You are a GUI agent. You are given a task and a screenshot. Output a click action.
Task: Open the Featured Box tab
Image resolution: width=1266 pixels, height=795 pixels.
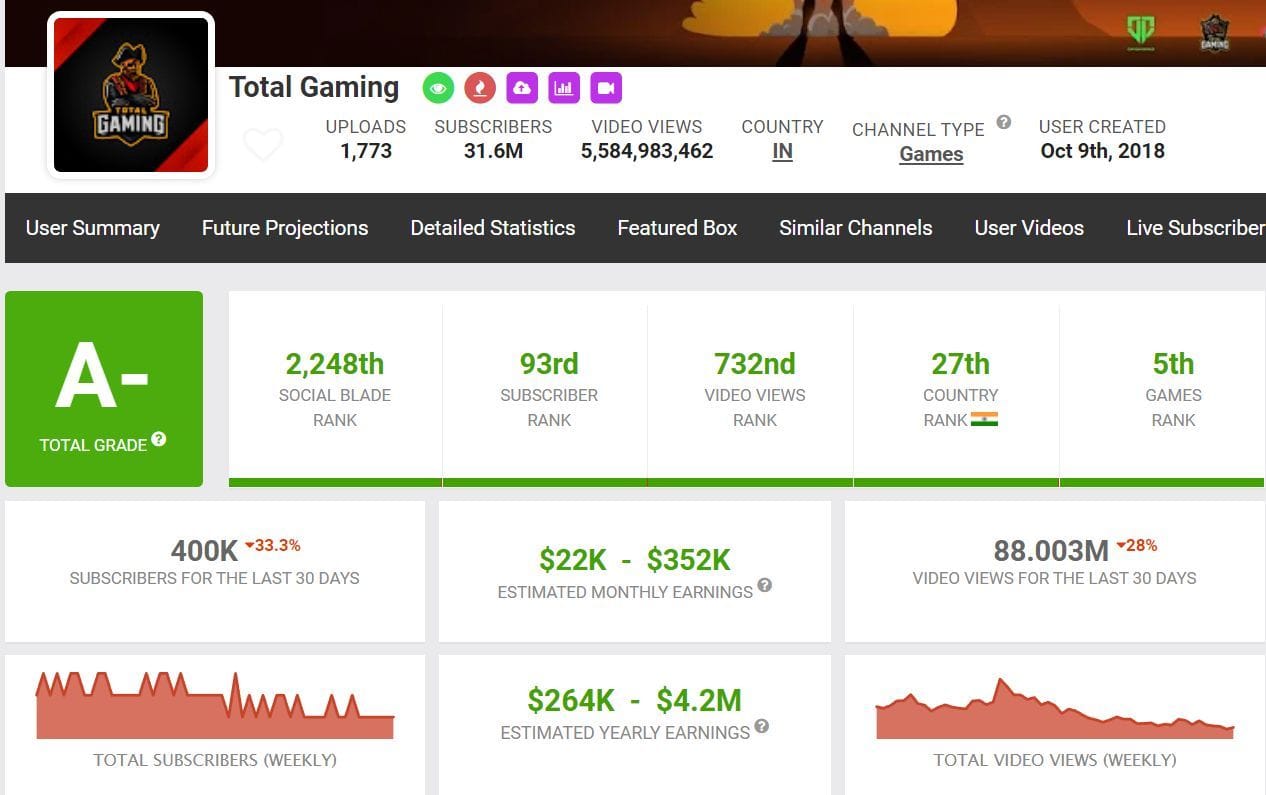[x=676, y=228]
